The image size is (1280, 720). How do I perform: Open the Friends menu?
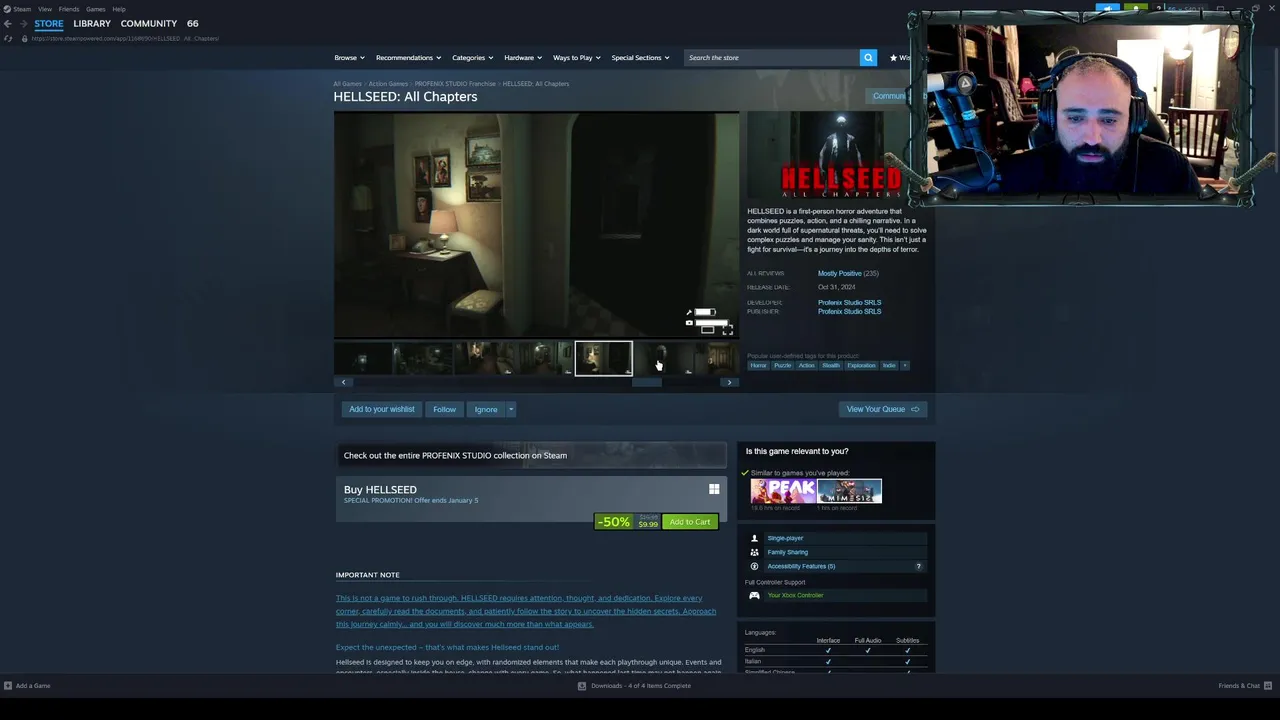[69, 9]
